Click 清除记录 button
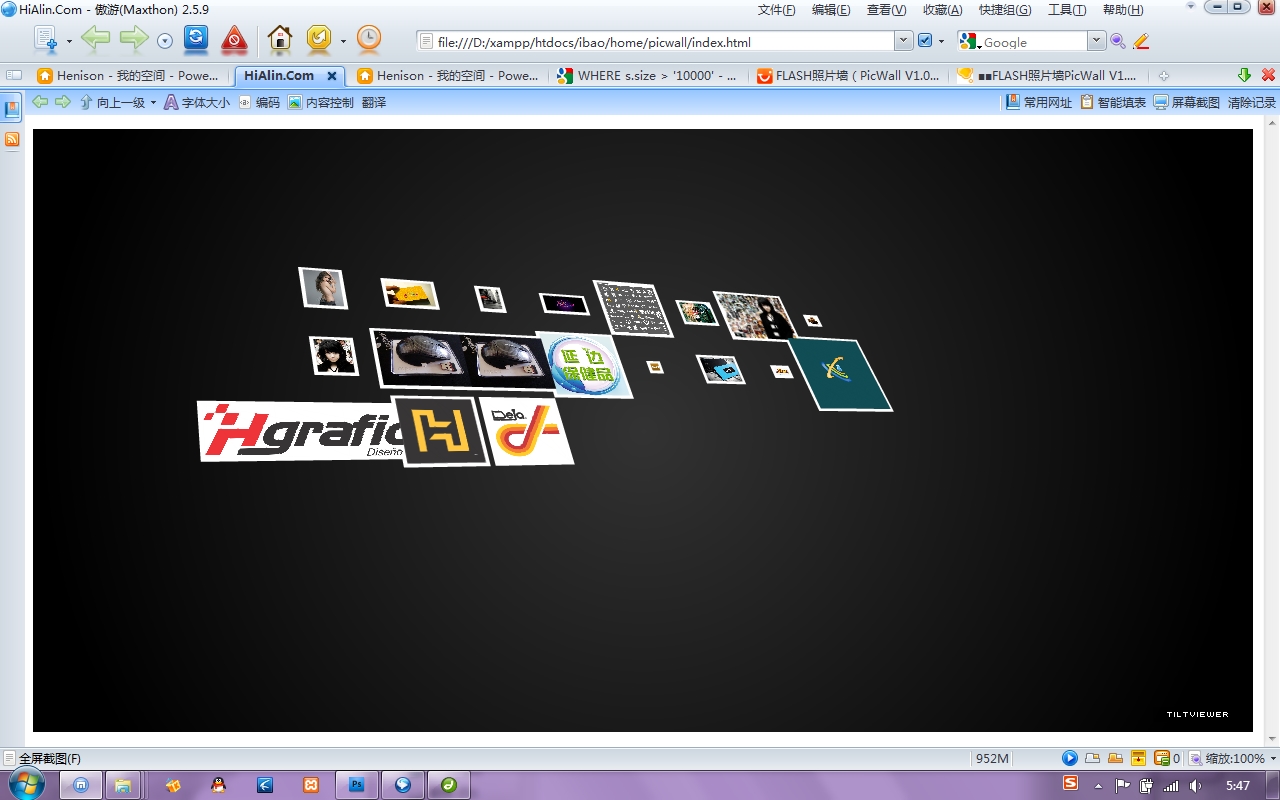 [1252, 102]
